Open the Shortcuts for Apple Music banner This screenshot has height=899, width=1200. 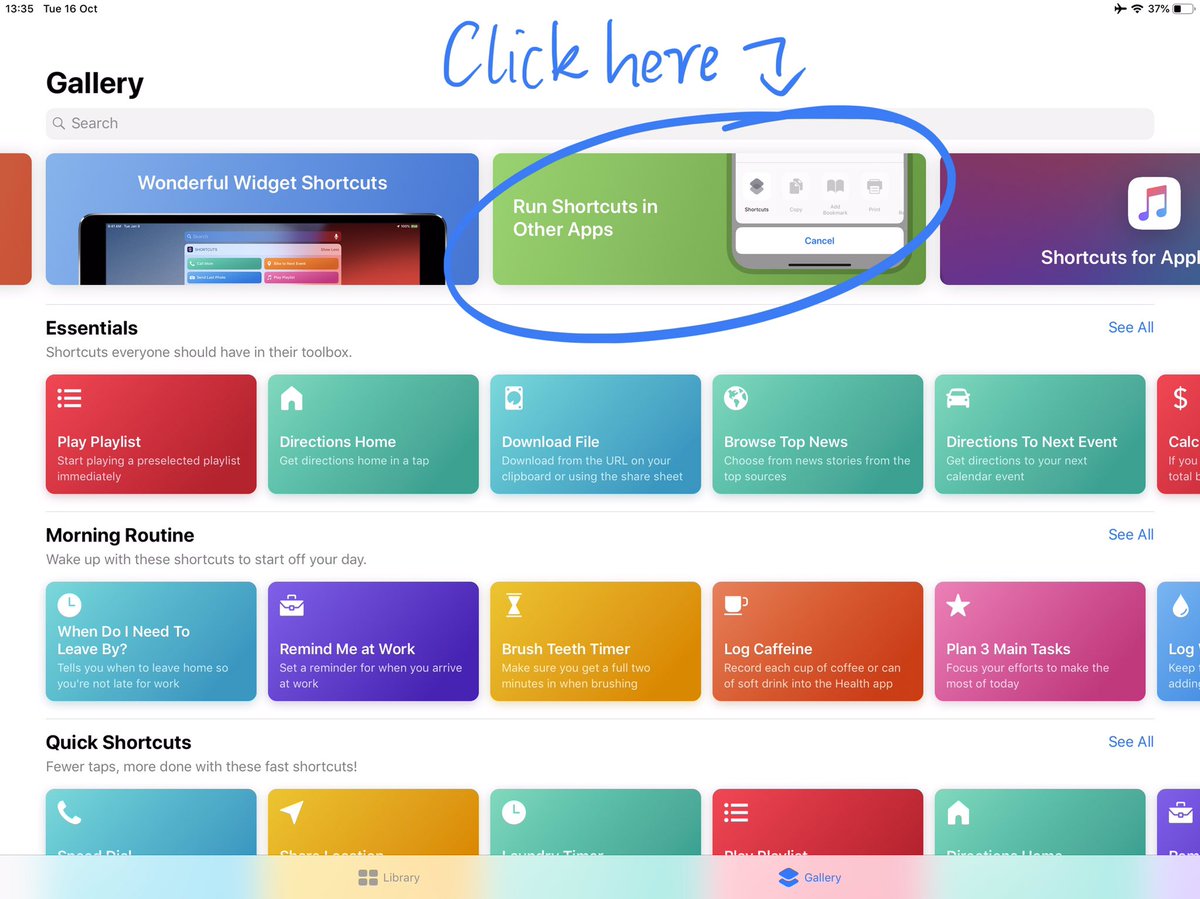1070,219
